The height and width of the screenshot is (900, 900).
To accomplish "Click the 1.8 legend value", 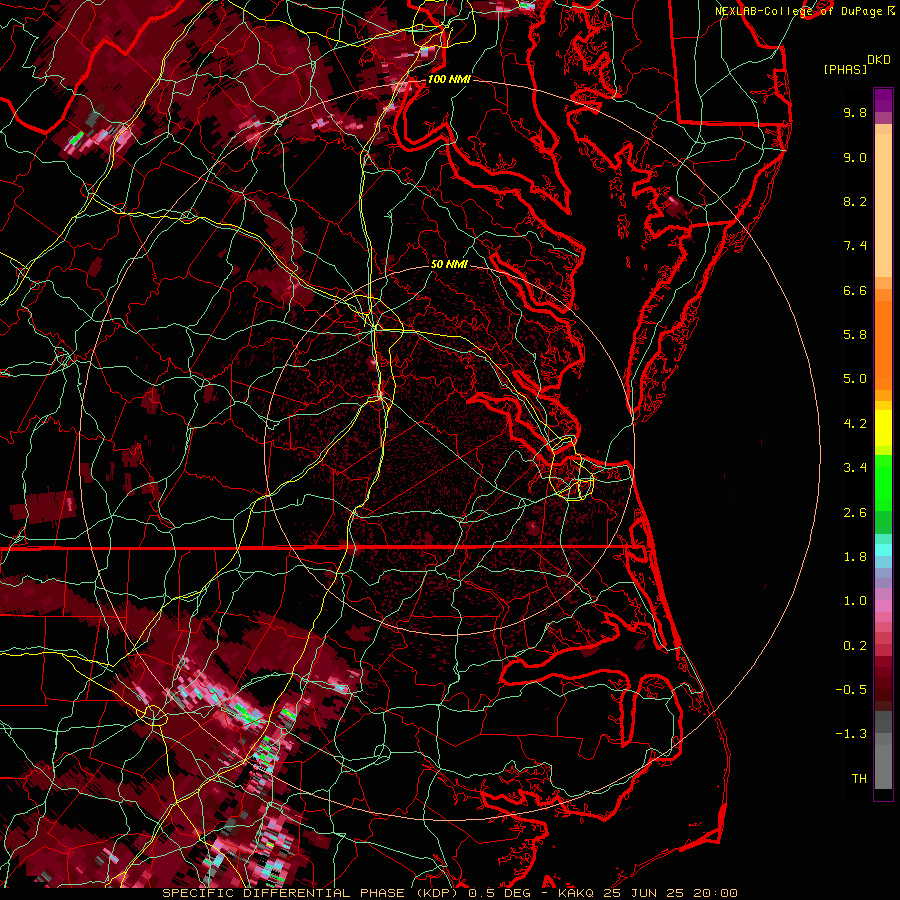I will click(x=855, y=557).
